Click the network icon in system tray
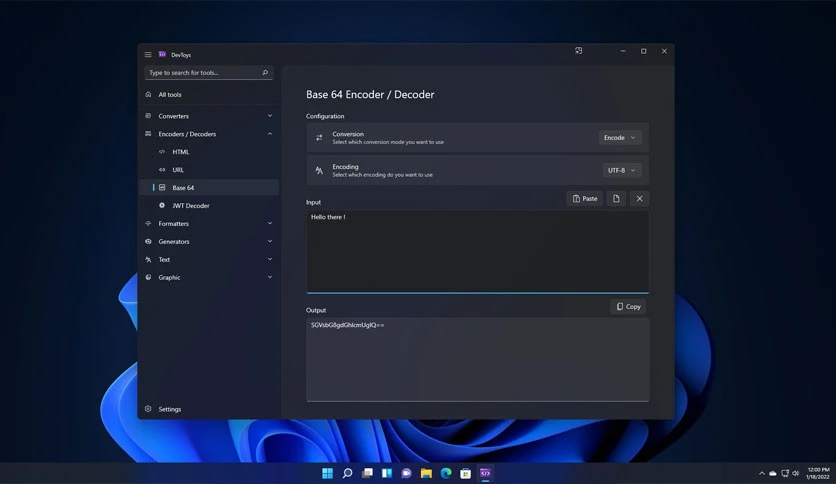Viewport: 836px width, 484px height. [785, 473]
